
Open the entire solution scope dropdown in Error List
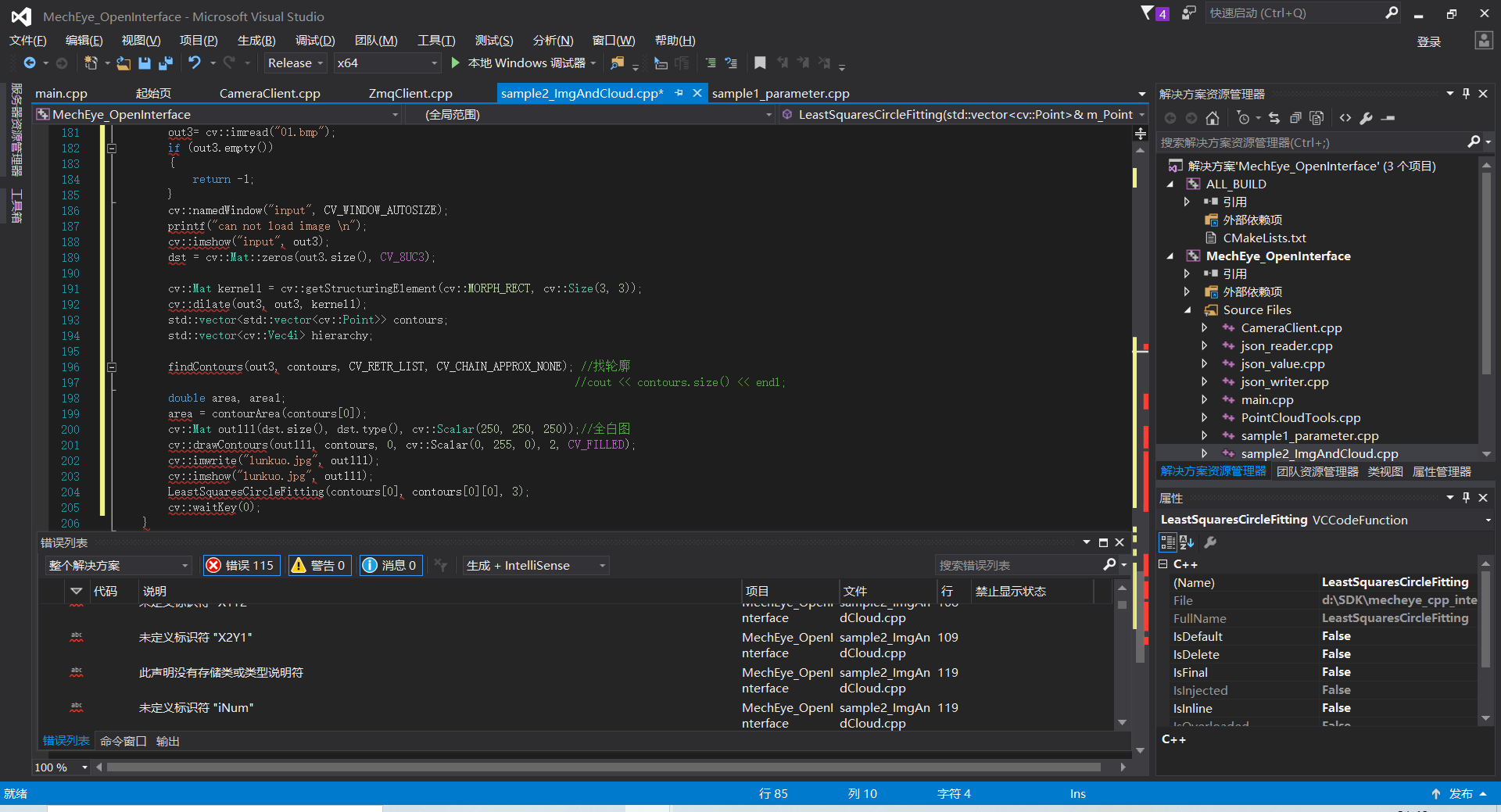[x=118, y=565]
